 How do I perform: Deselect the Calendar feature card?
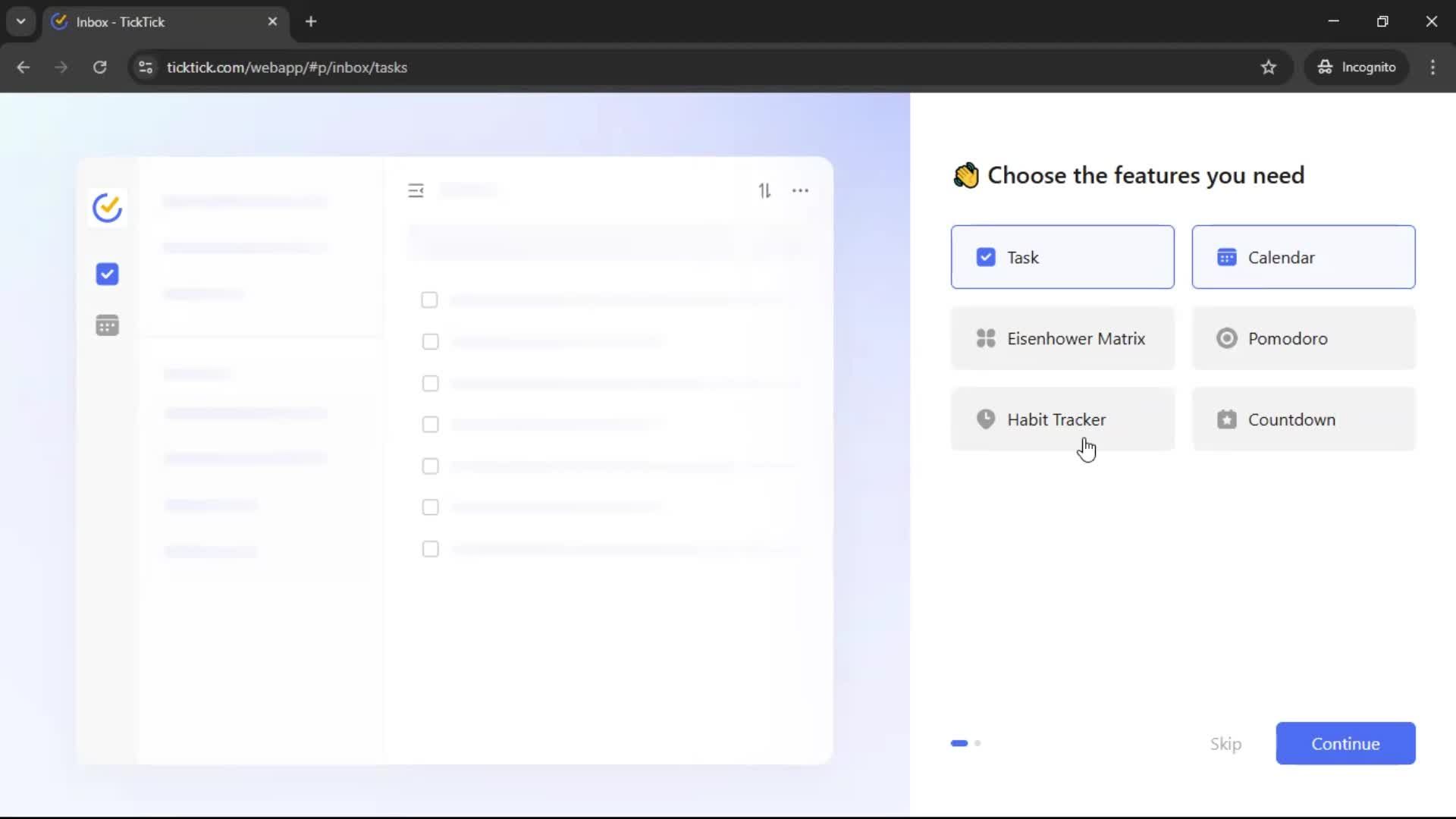1303,257
